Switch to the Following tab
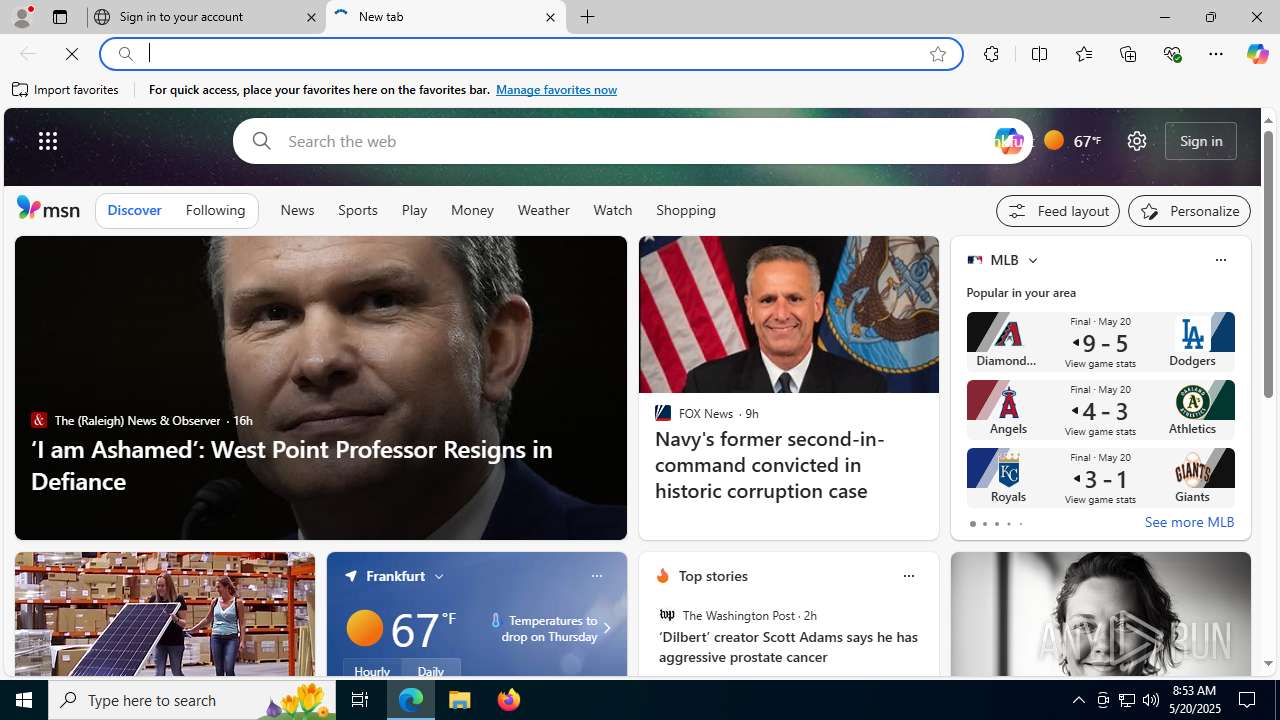 click(x=215, y=210)
